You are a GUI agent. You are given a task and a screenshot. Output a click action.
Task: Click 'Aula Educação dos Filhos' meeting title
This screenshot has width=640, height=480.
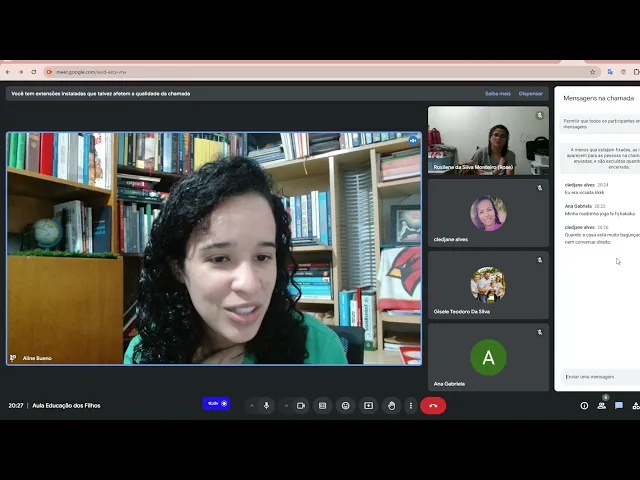pos(66,406)
